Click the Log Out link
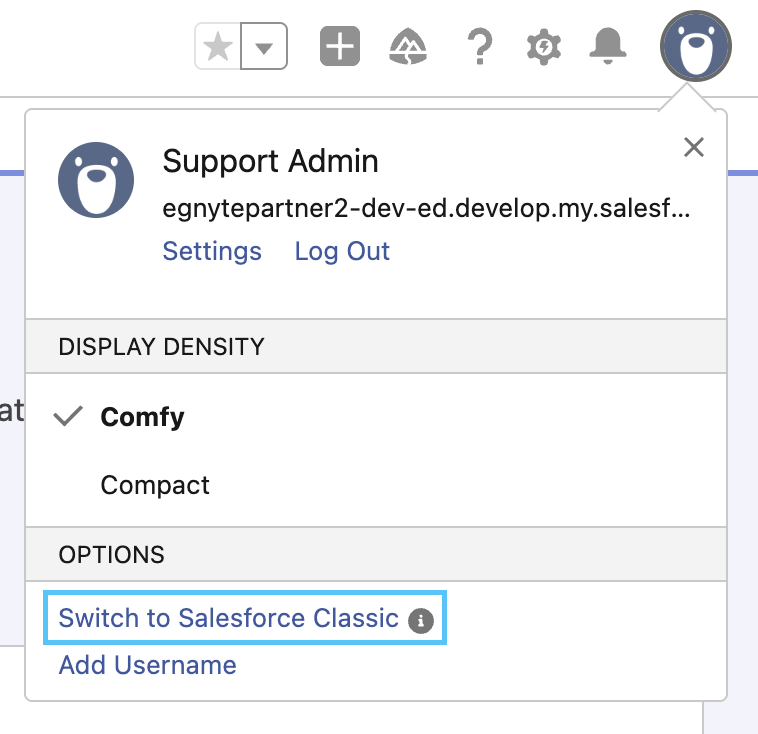The image size is (758, 734). click(342, 251)
